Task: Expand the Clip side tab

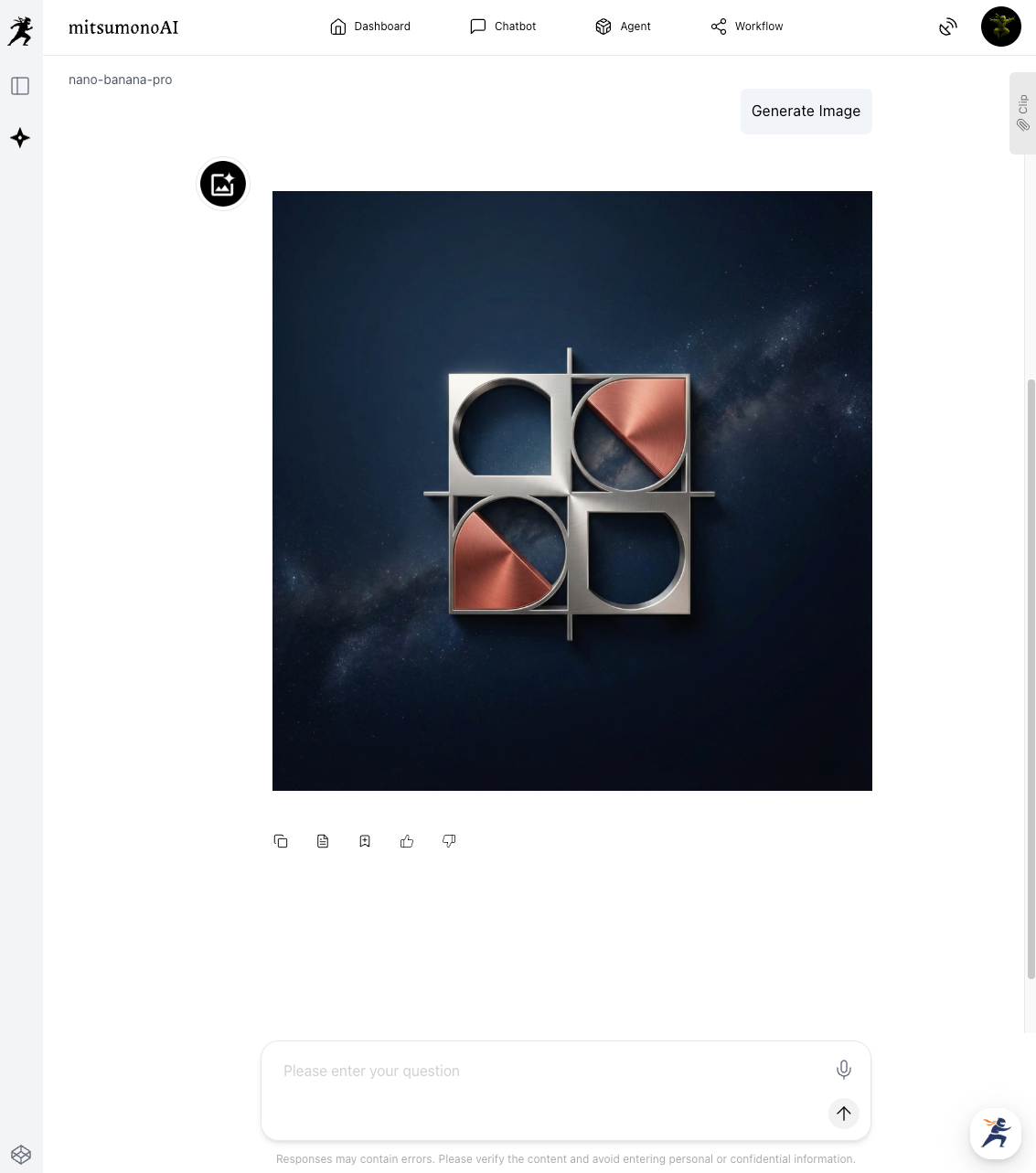Action: tap(1022, 113)
